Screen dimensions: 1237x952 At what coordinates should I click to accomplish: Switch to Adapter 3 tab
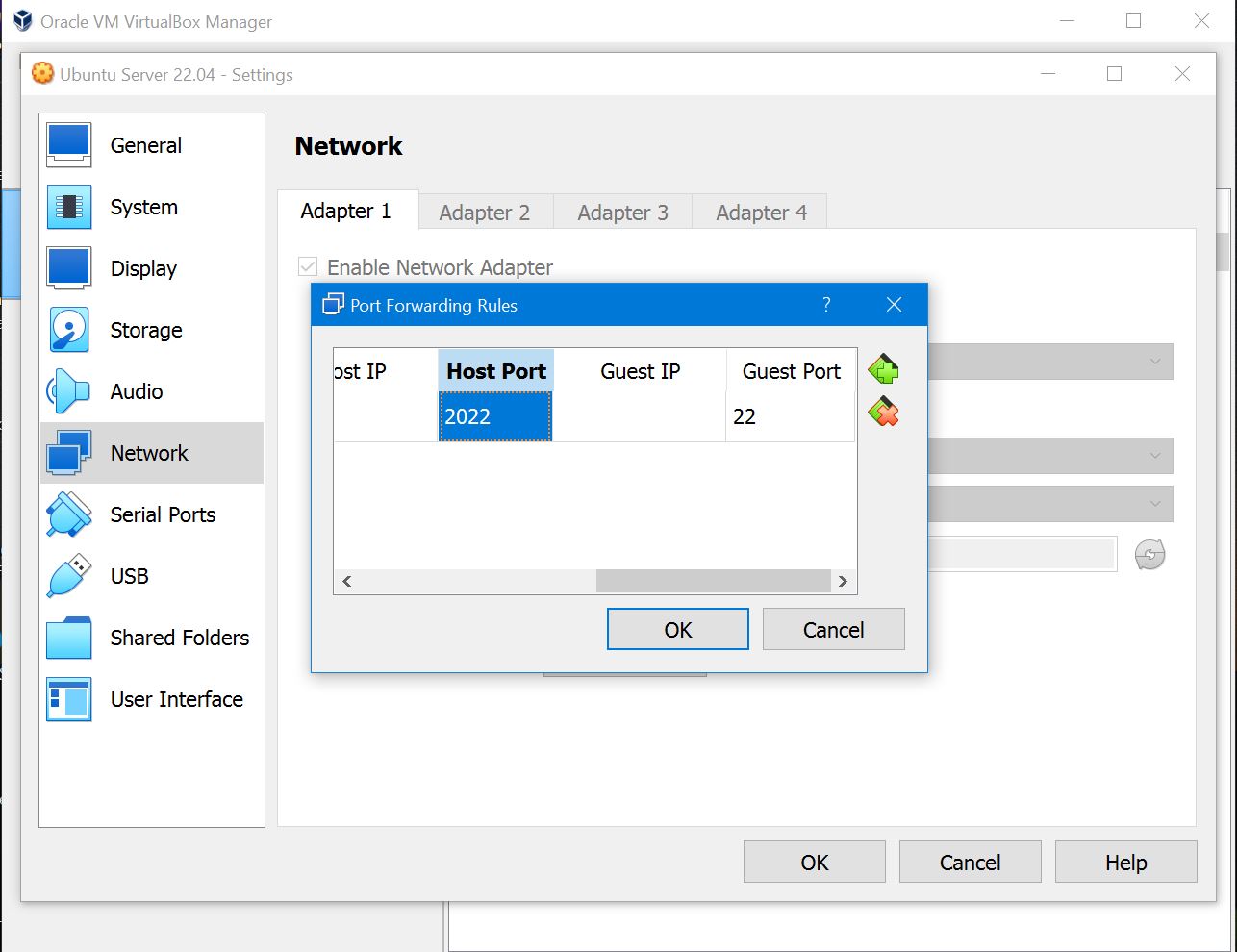coord(623,213)
